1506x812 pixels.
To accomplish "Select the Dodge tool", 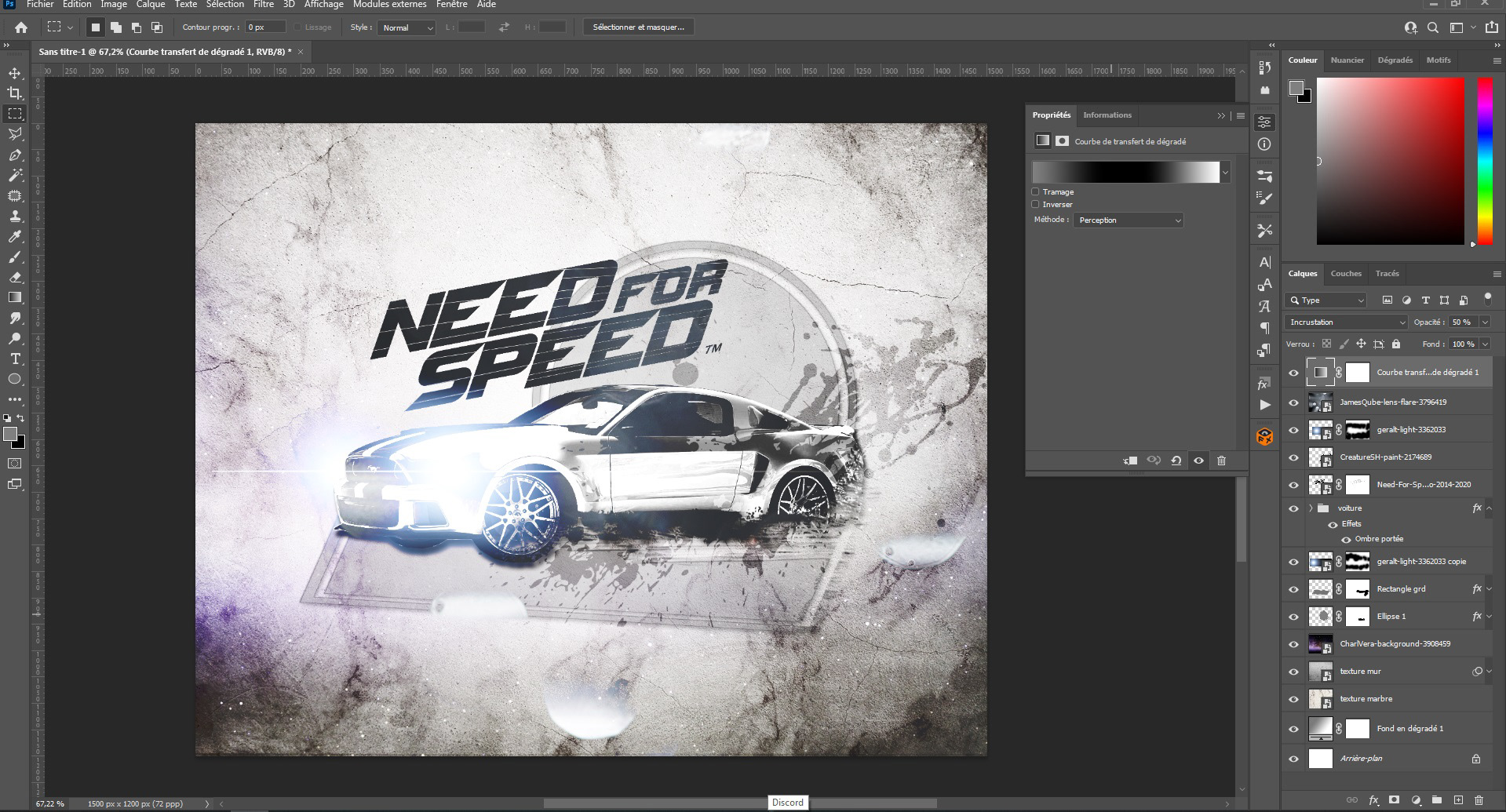I will [15, 338].
